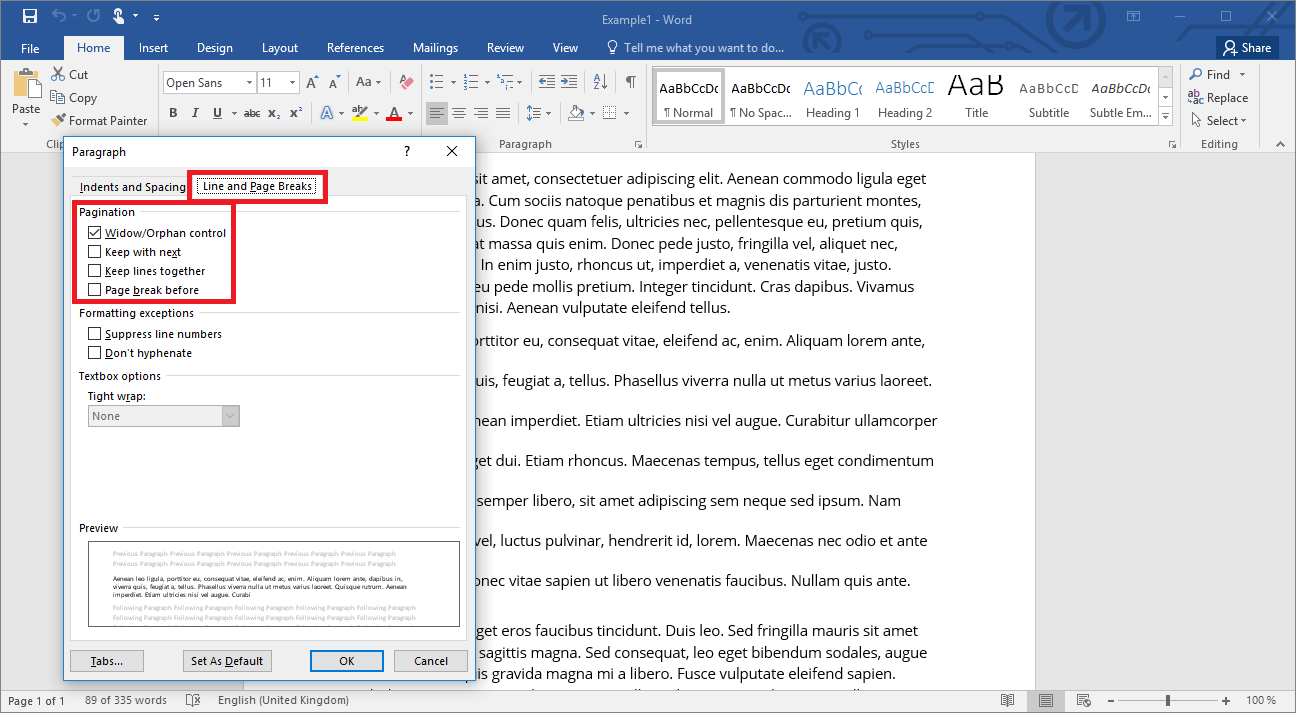Open the References ribbon tab
Image resolution: width=1296 pixels, height=713 pixels.
(355, 48)
